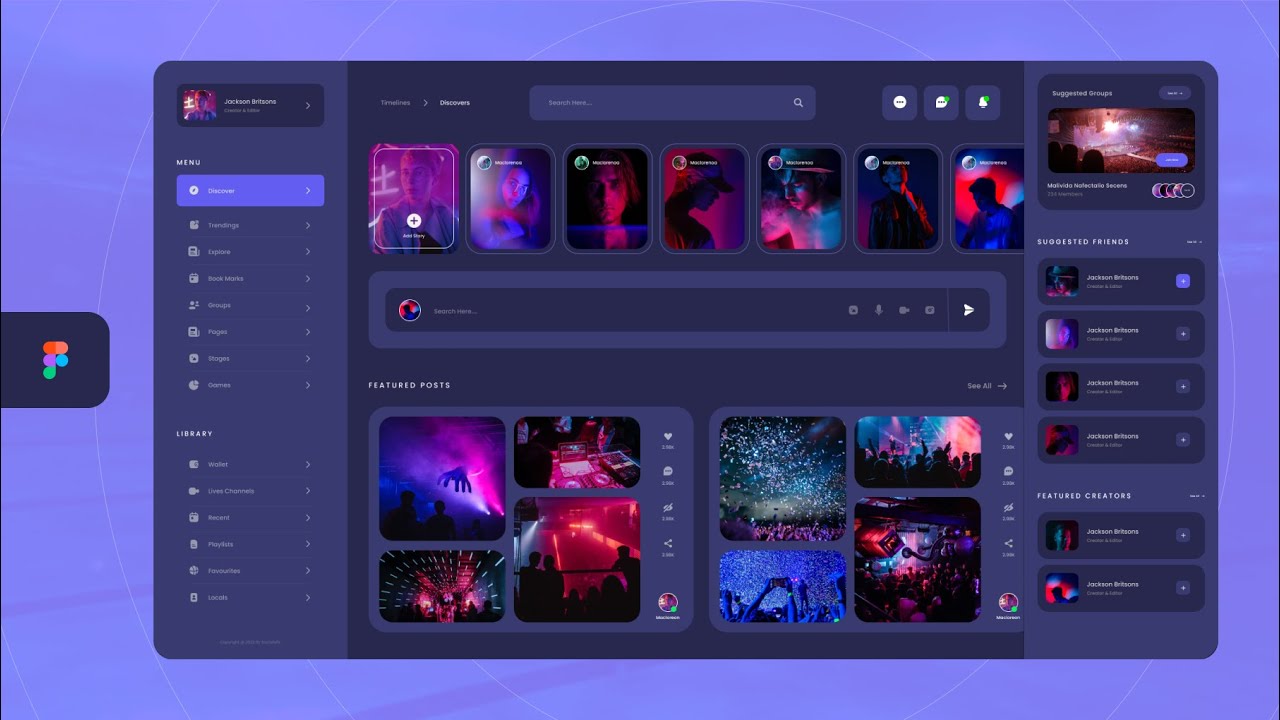Click See All next to Featured Posts
This screenshot has width=1280, height=720.
[x=987, y=386]
